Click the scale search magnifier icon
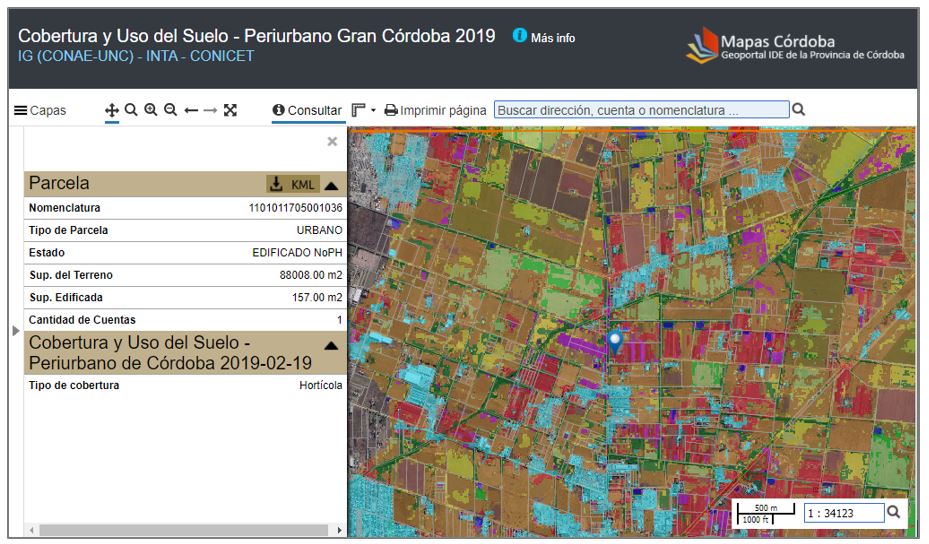 893,512
